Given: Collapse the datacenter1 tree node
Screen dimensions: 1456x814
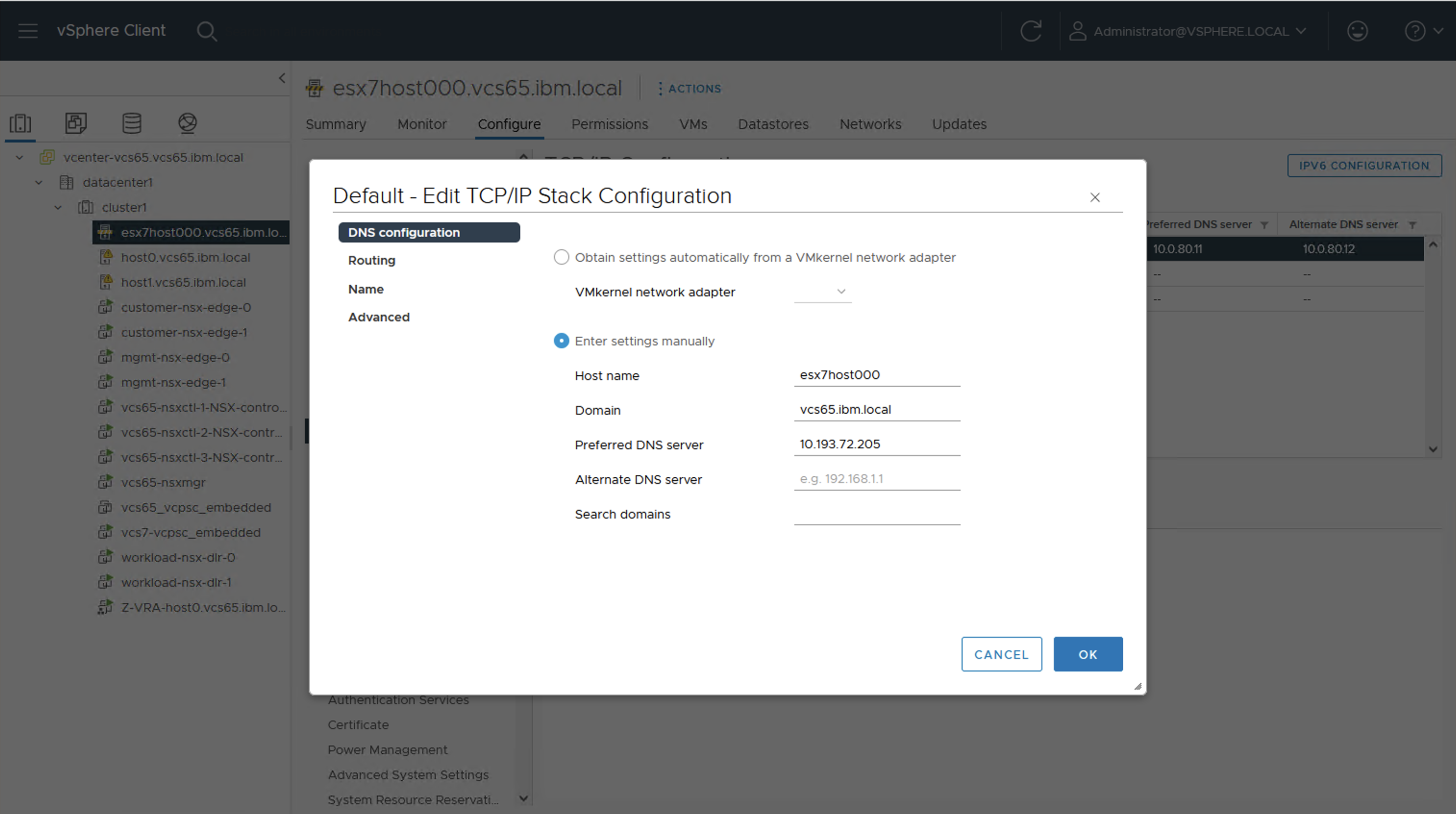Looking at the screenshot, I should pos(39,182).
